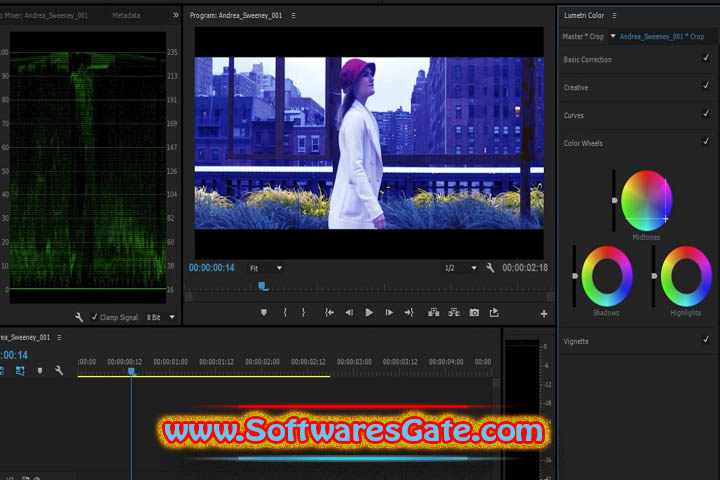This screenshot has height=480, width=720.
Task: Add a marker in Program monitor
Action: click(x=264, y=312)
